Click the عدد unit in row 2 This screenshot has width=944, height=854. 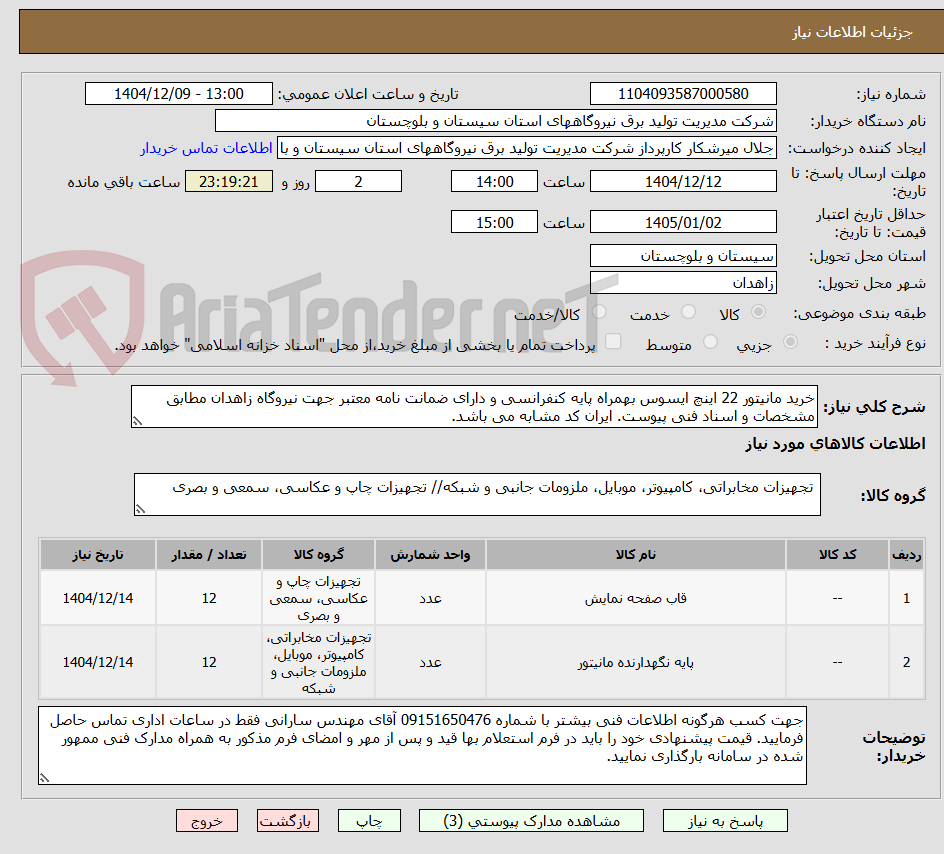430,662
